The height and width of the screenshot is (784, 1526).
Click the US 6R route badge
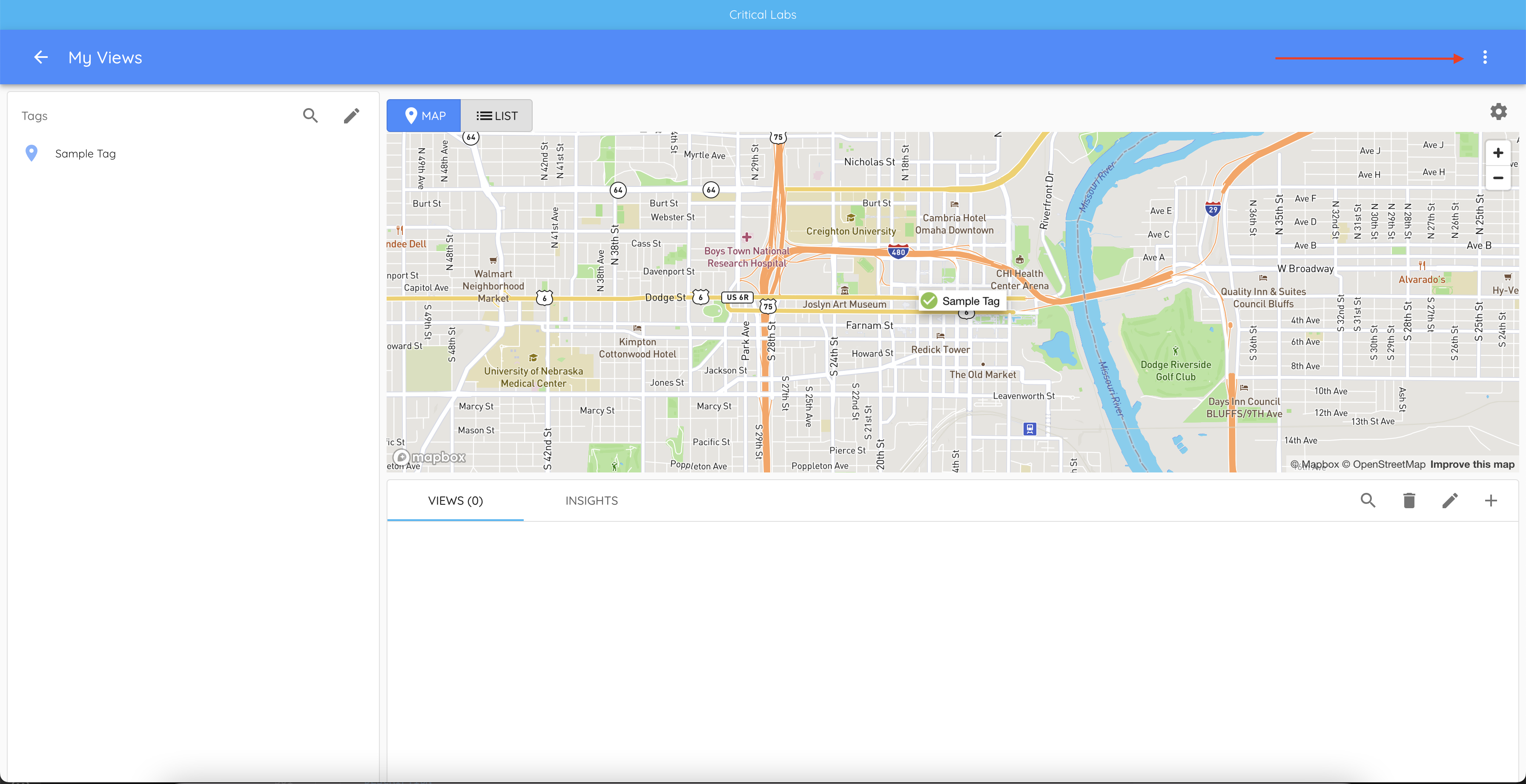737,297
